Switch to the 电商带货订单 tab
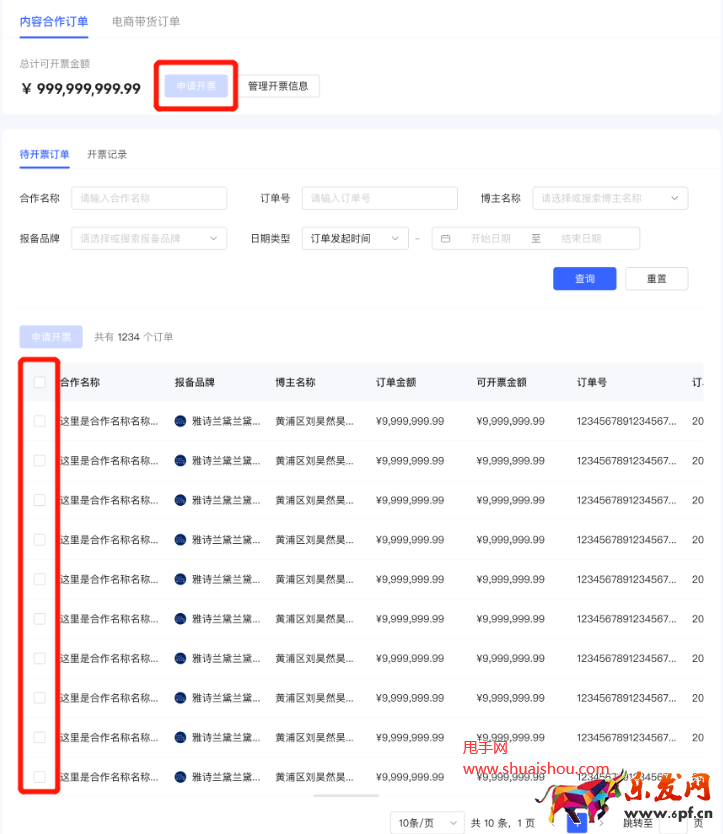The image size is (723, 834). (146, 22)
